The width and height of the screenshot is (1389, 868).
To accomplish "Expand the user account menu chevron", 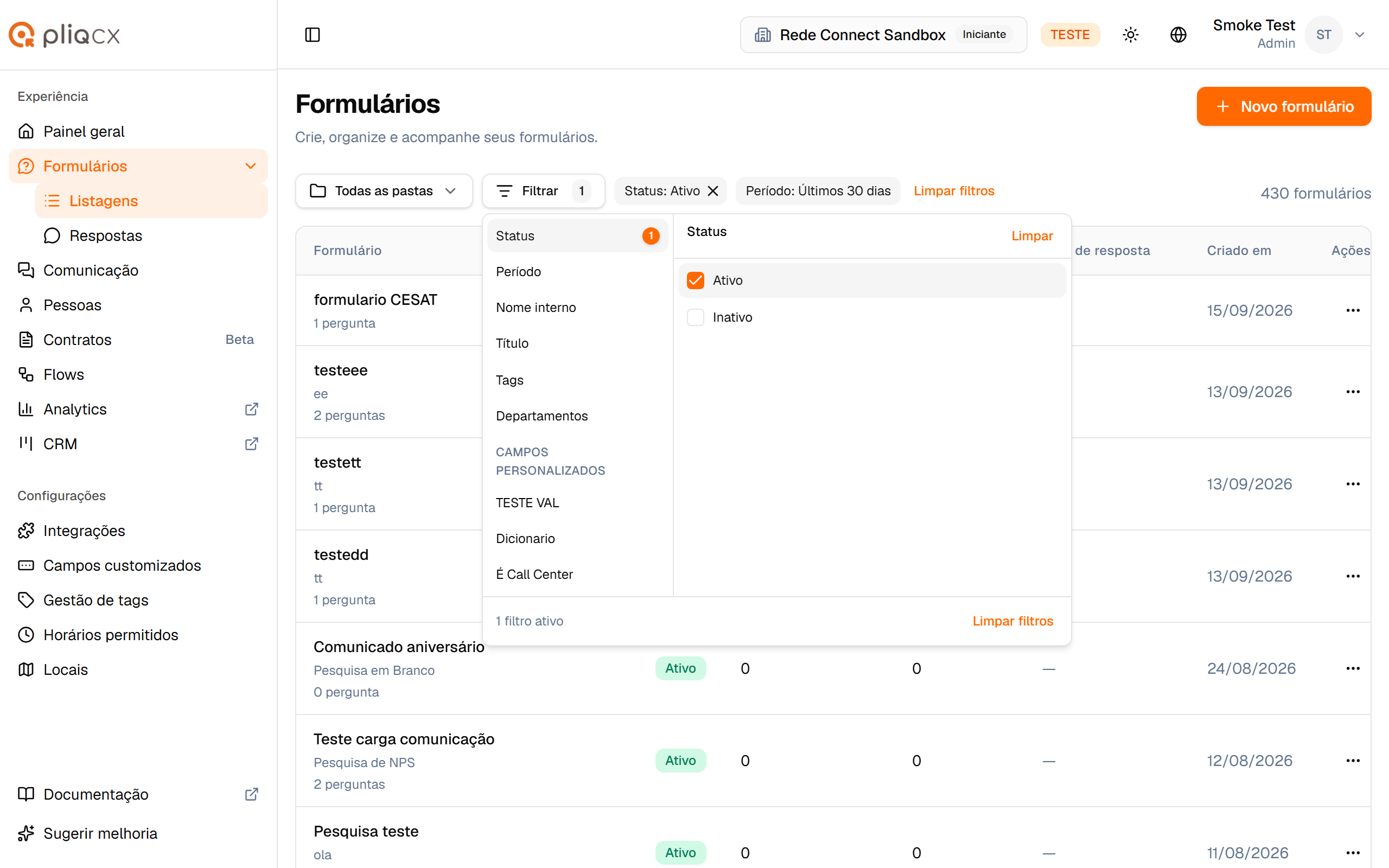I will tap(1359, 34).
